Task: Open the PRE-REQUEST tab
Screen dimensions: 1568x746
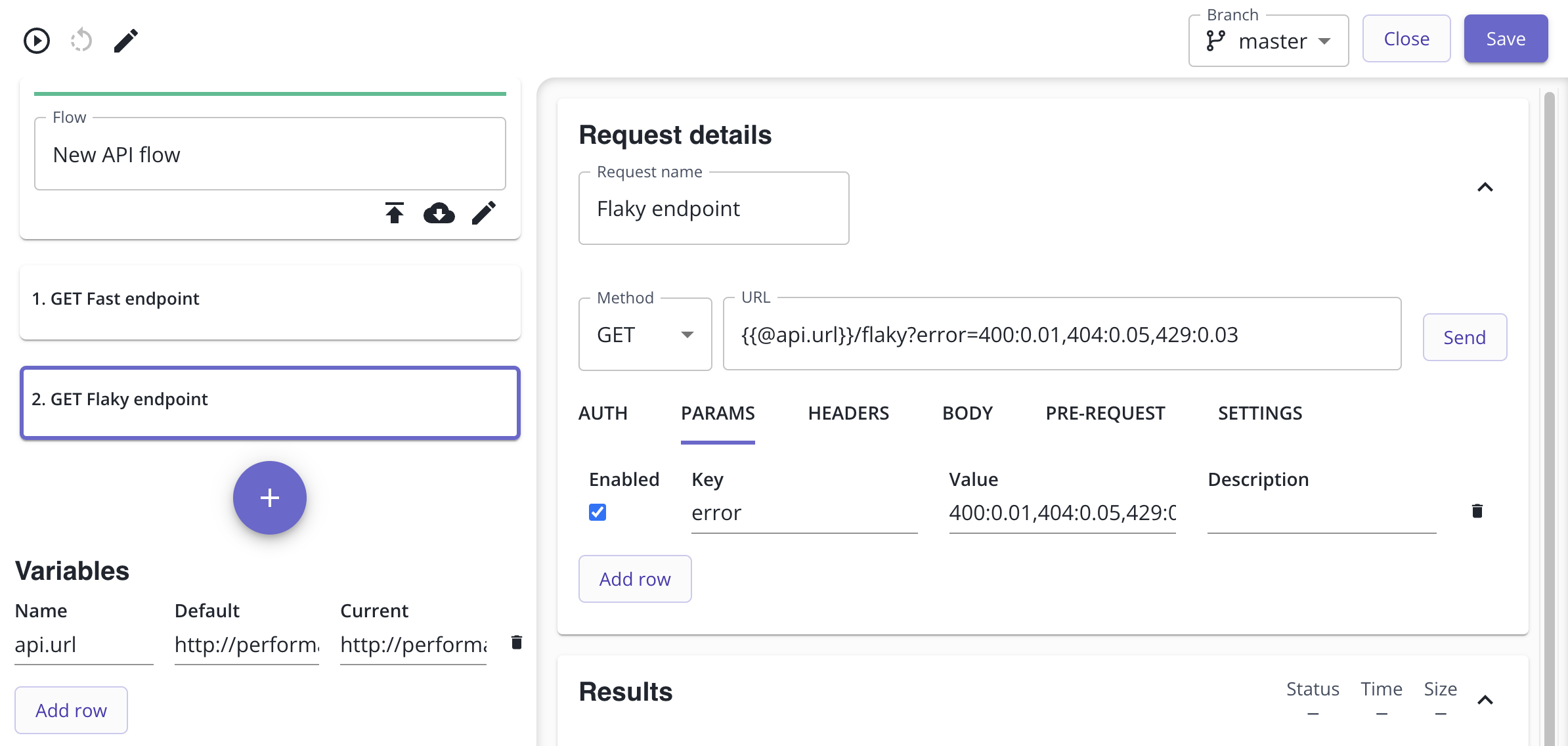Action: coord(1105,414)
